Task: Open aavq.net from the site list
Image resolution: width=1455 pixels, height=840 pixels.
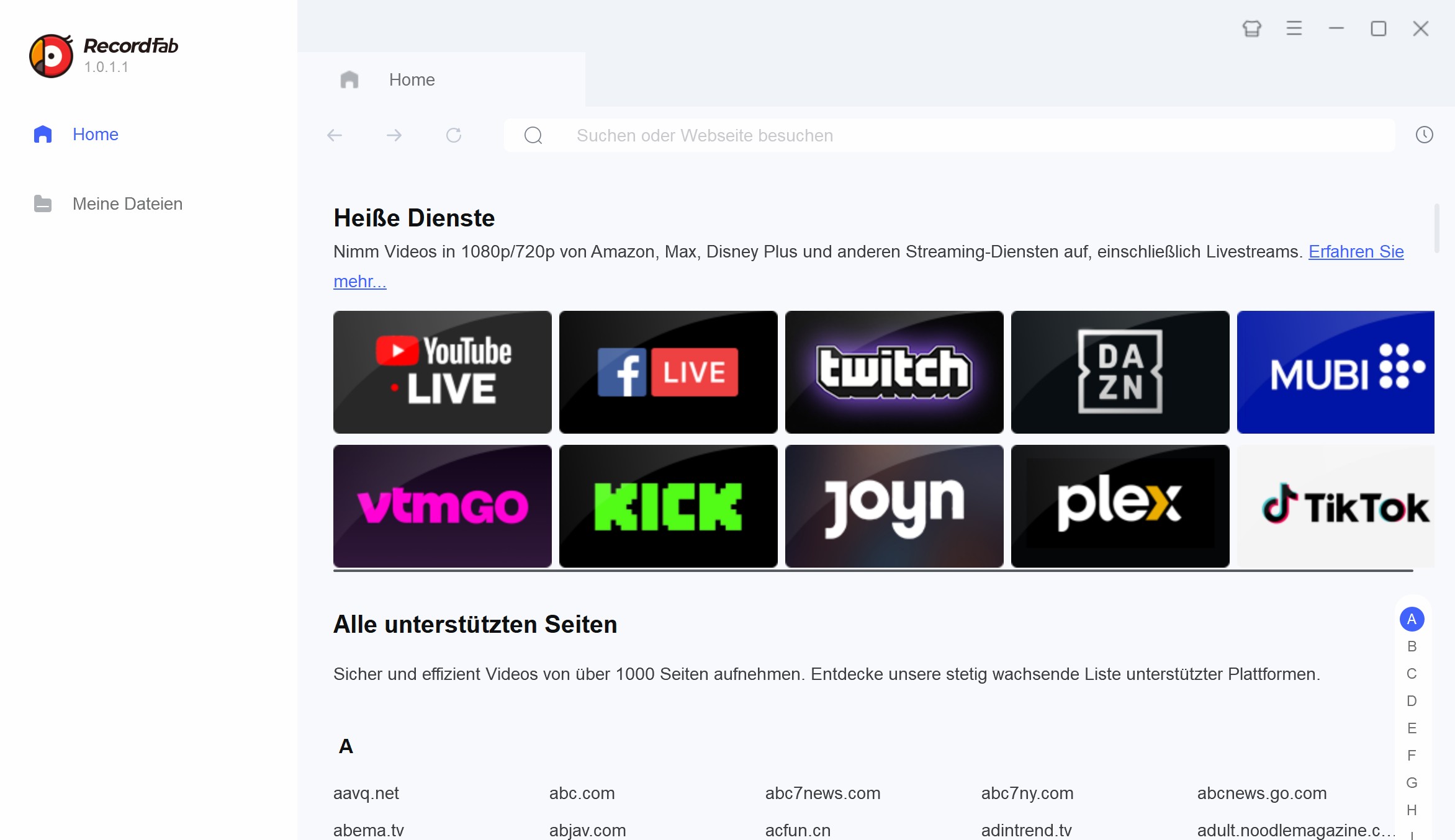Action: [x=366, y=793]
